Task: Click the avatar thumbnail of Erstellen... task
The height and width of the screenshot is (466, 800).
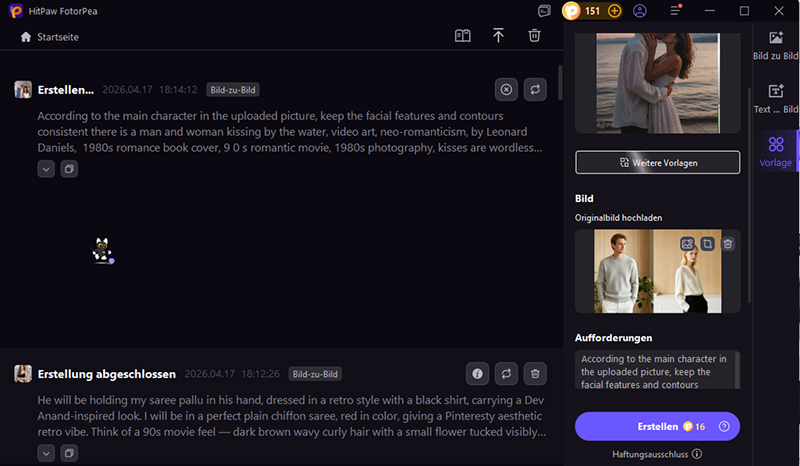Action: (x=23, y=89)
